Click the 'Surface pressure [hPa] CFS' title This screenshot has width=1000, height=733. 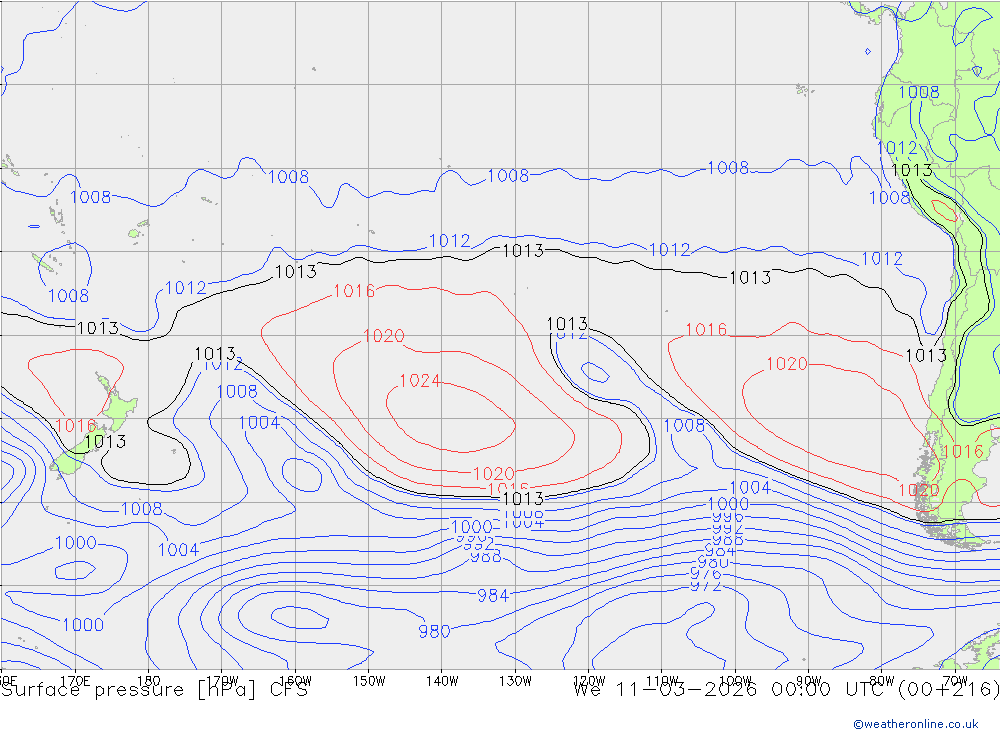coord(154,690)
